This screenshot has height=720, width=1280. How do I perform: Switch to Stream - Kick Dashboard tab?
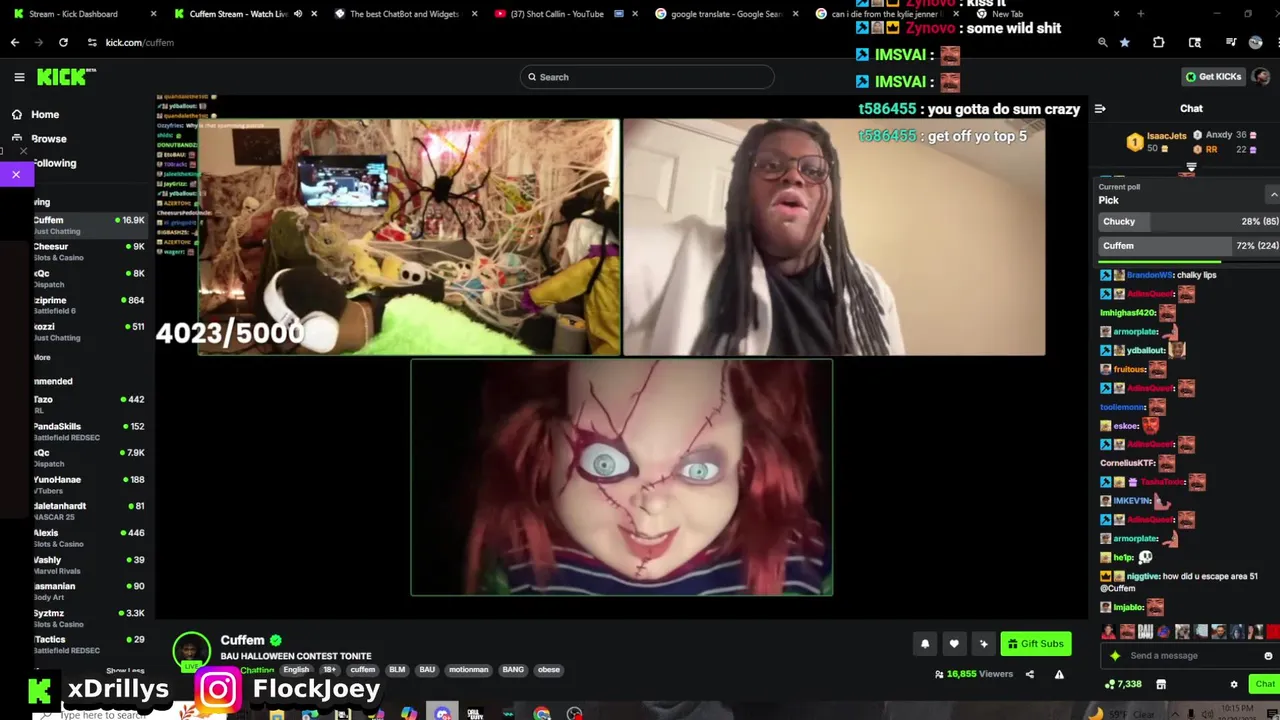point(84,14)
